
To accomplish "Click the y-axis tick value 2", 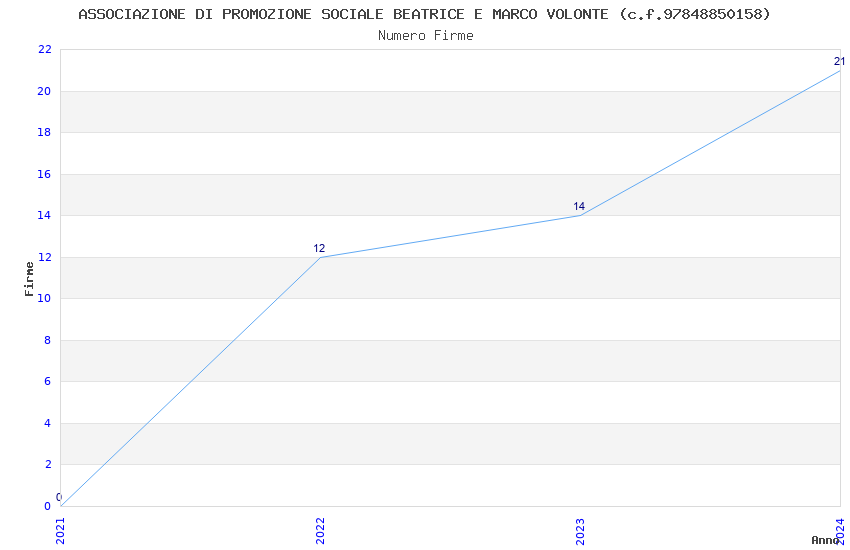I will click(48, 464).
